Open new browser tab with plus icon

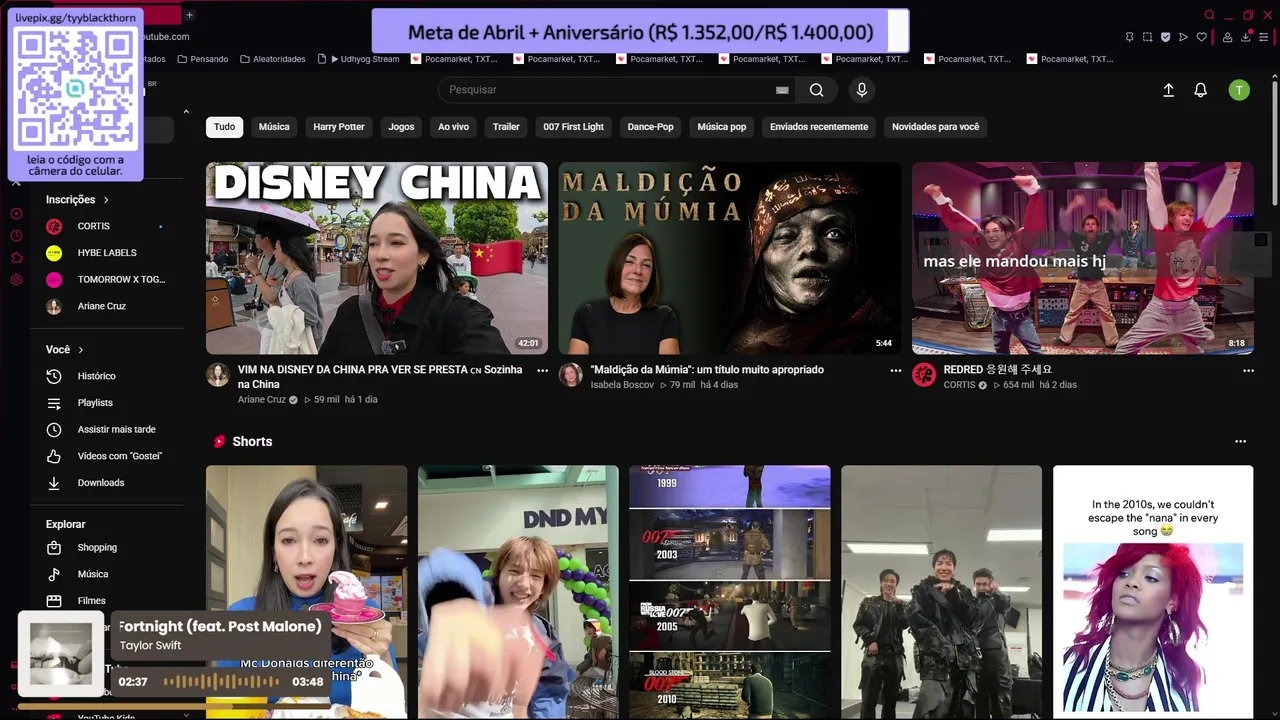point(189,15)
